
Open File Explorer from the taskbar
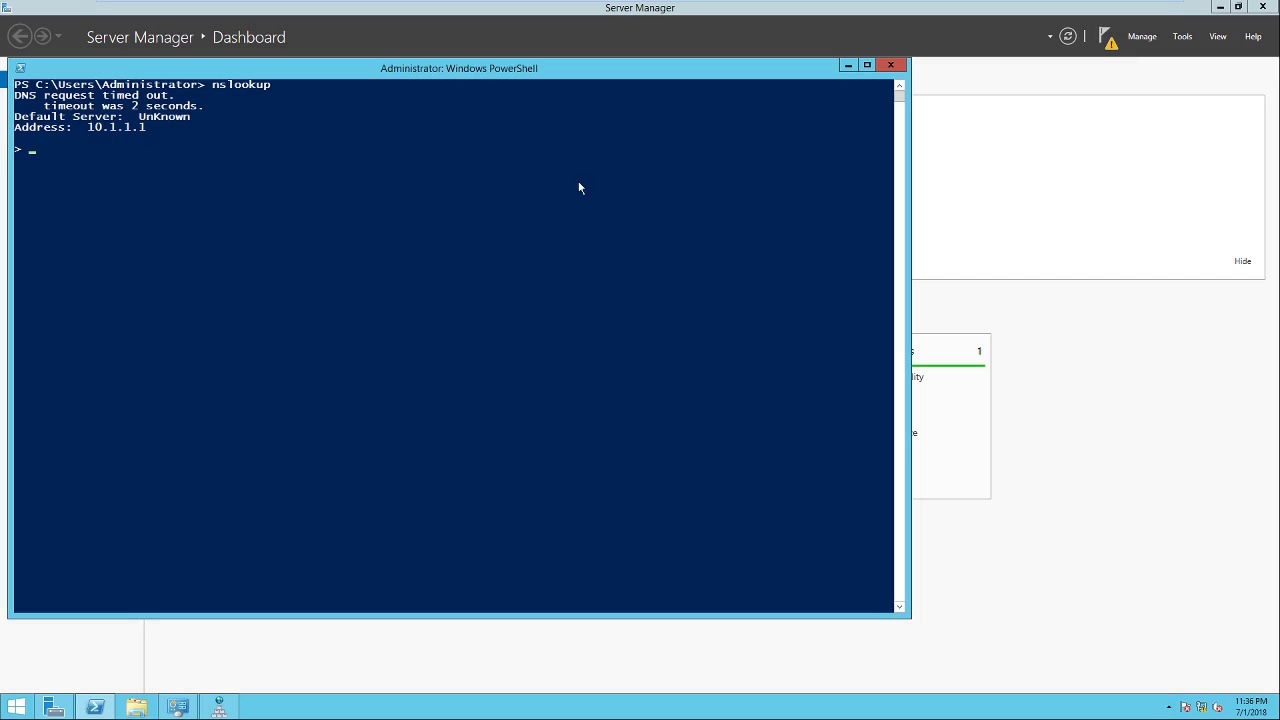pyautogui.click(x=136, y=707)
